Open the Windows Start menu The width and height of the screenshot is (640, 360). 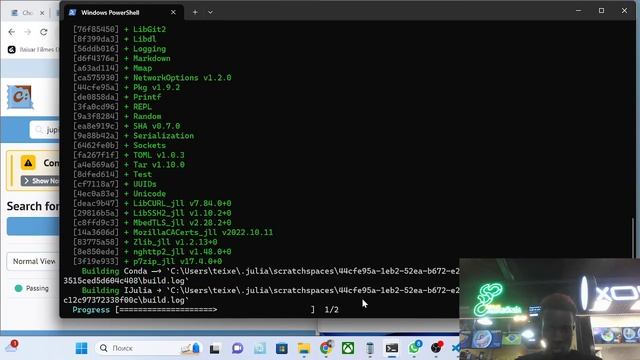click(82, 348)
